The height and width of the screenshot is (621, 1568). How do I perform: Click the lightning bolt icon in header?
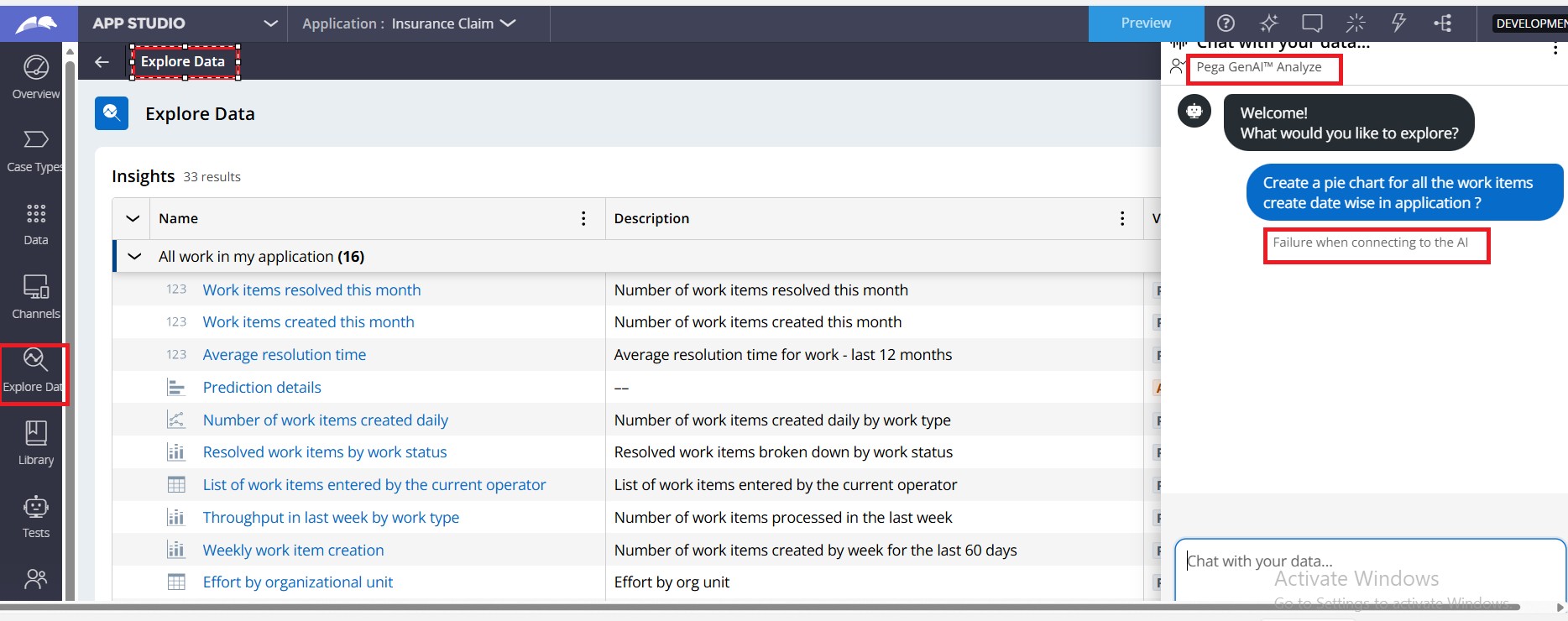1398,23
